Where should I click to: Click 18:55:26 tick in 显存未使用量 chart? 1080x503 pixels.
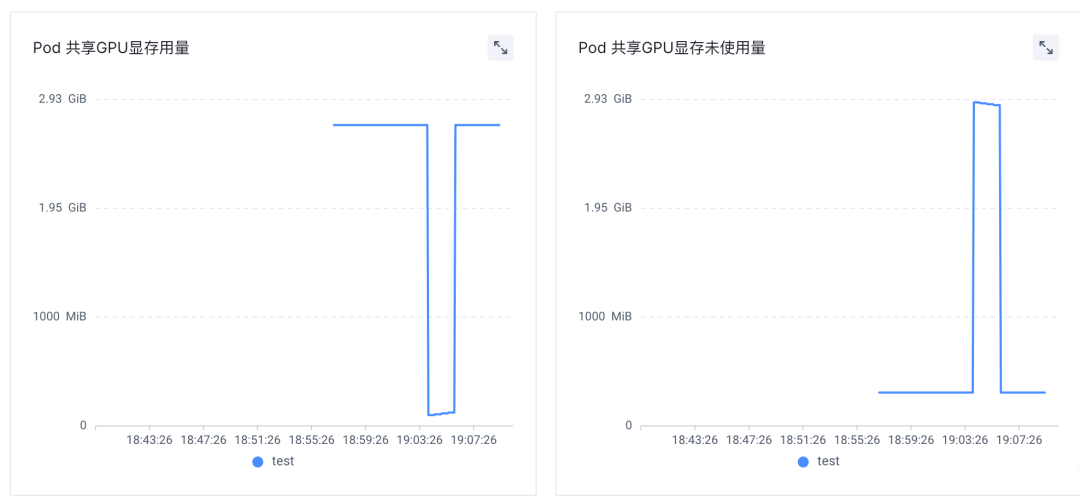coord(857,440)
